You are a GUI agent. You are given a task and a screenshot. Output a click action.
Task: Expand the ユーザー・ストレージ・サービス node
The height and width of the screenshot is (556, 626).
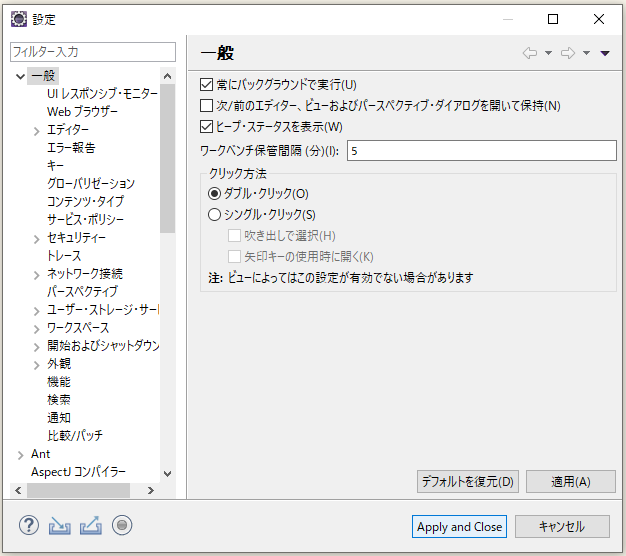37,311
